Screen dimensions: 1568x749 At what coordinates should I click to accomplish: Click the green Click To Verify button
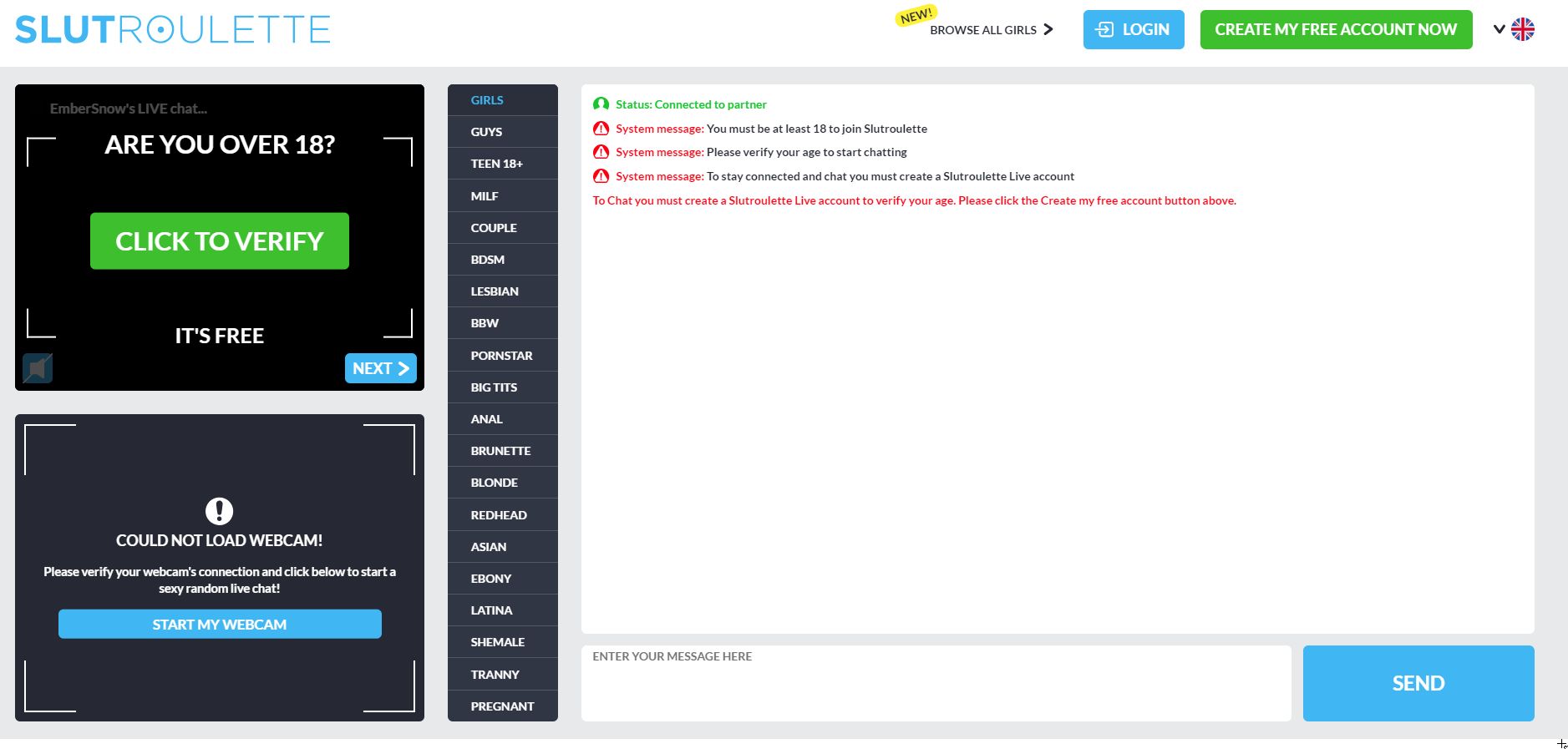click(220, 241)
